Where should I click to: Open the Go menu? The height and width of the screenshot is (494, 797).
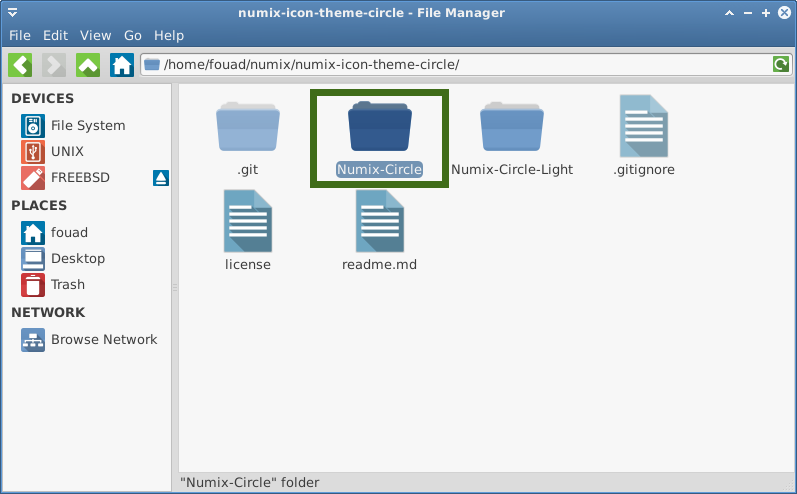pyautogui.click(x=133, y=36)
